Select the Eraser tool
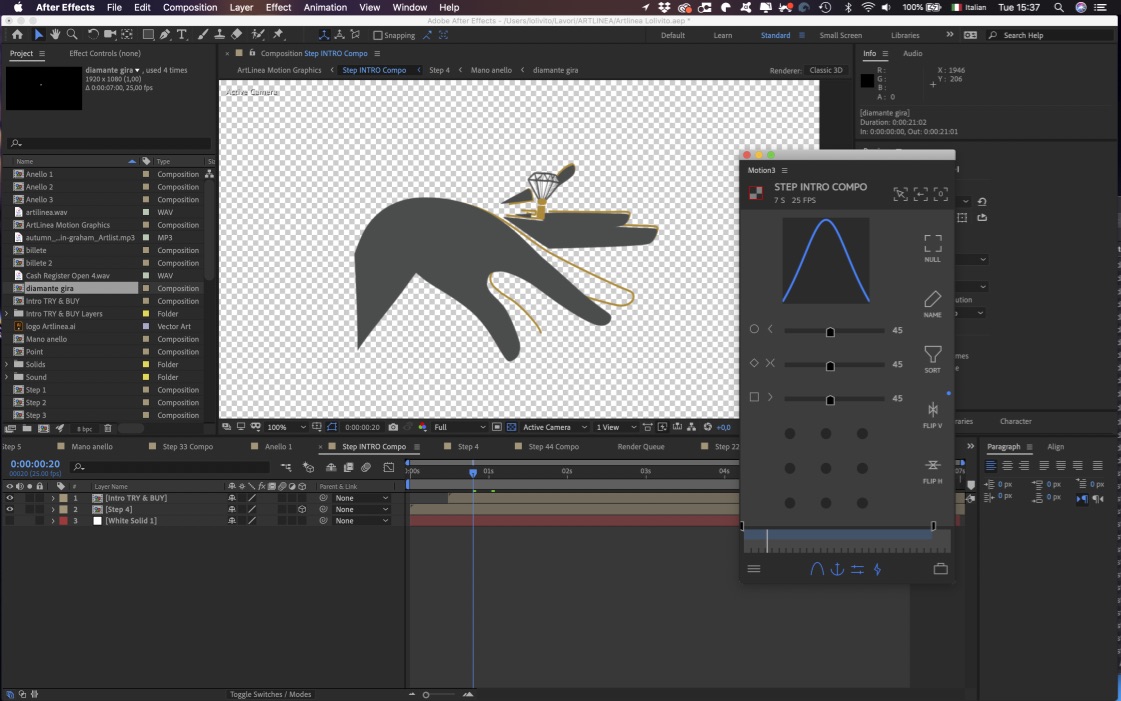This screenshot has width=1121, height=701. (237, 34)
